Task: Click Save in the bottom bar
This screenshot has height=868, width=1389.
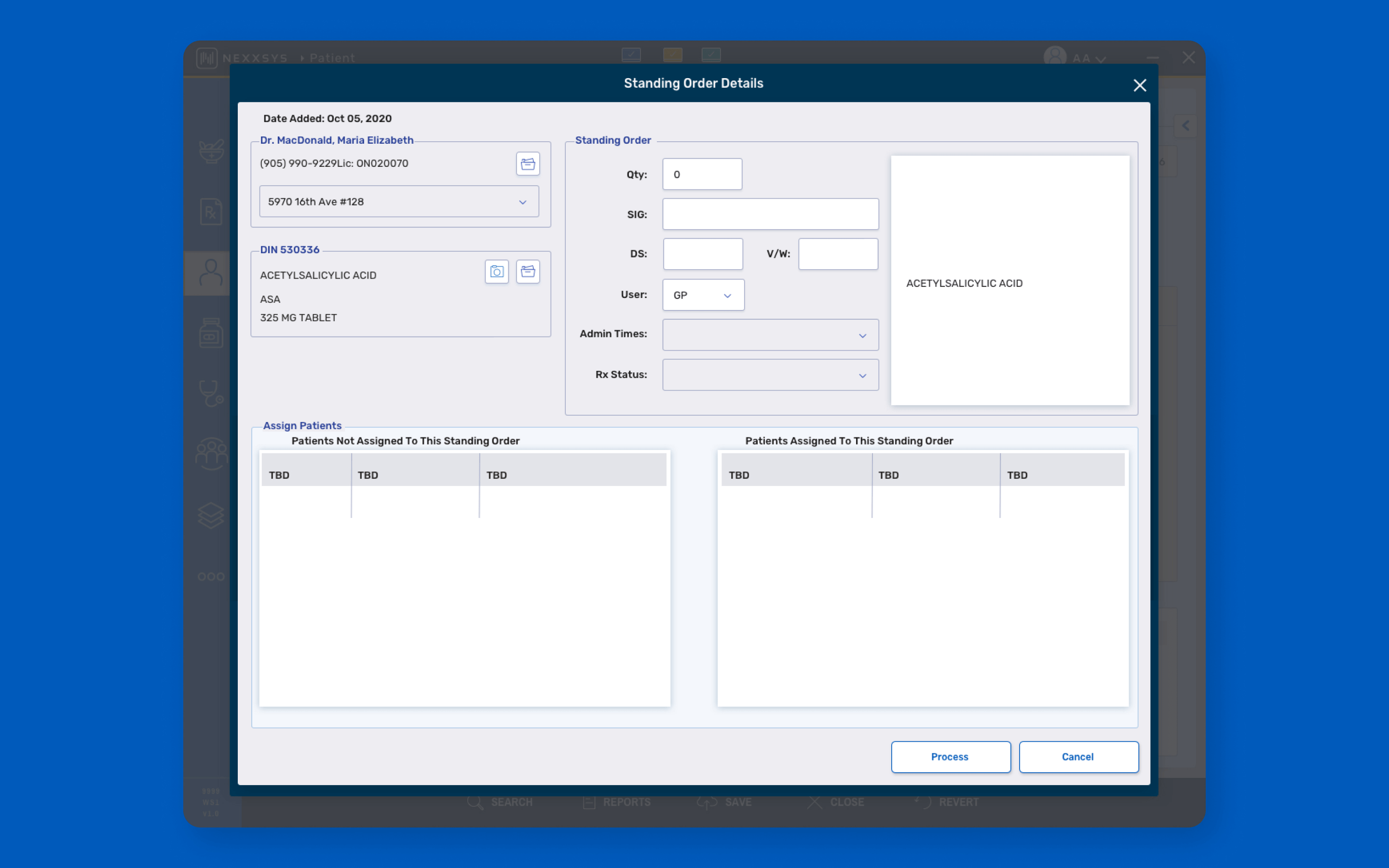Action: point(724,802)
